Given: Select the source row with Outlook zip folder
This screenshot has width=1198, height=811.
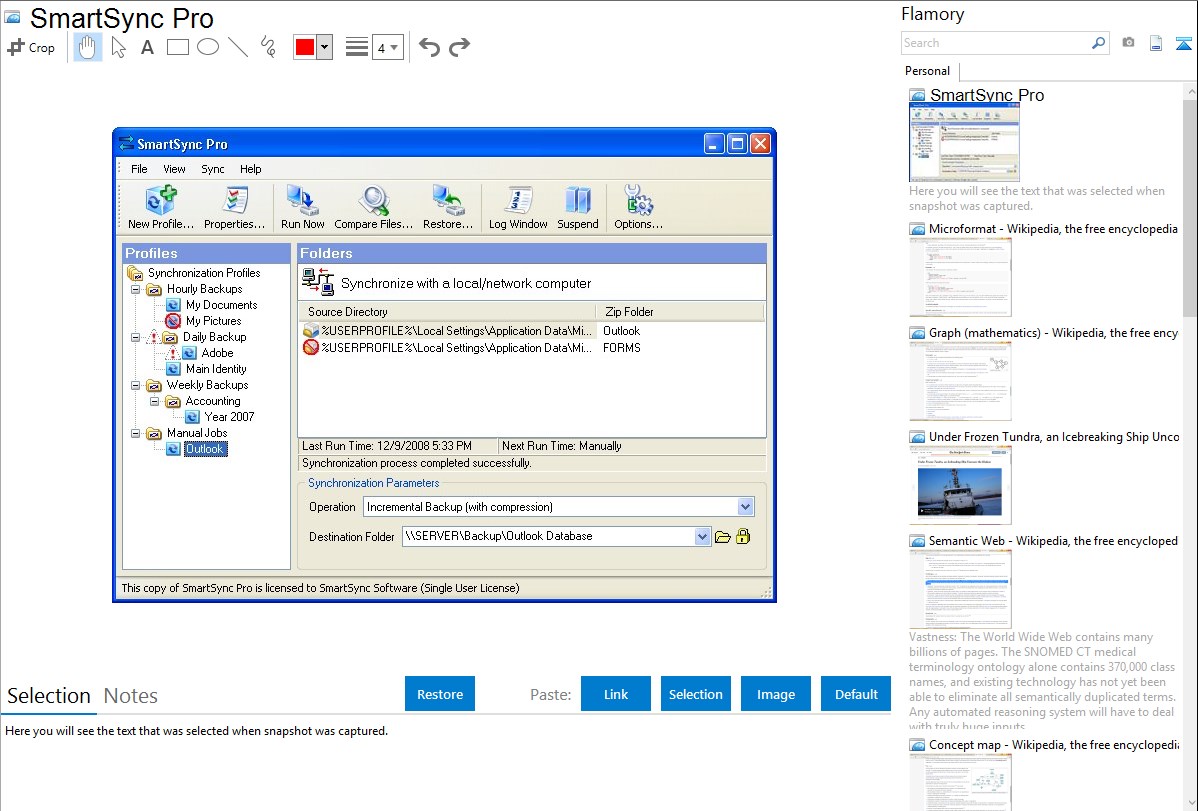Looking at the screenshot, I should [531, 331].
